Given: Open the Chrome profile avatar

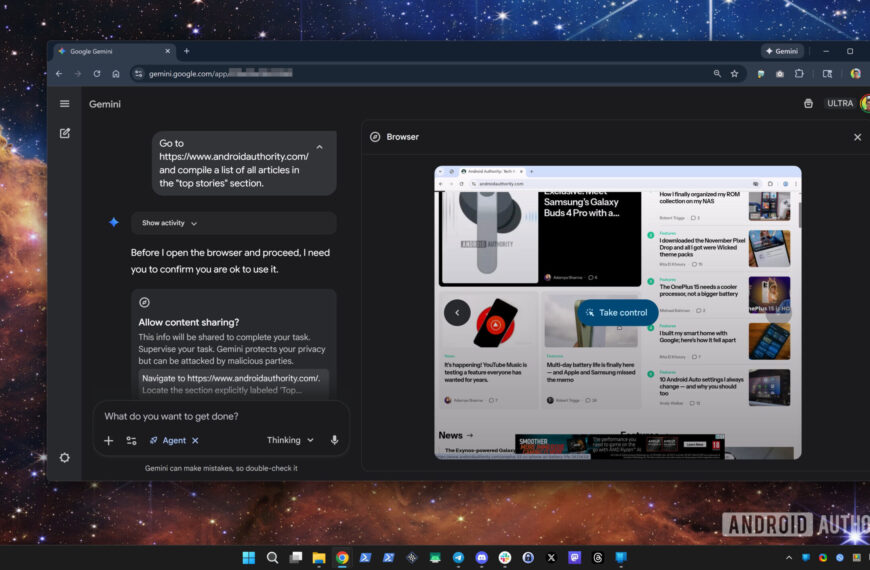Looking at the screenshot, I should (856, 74).
